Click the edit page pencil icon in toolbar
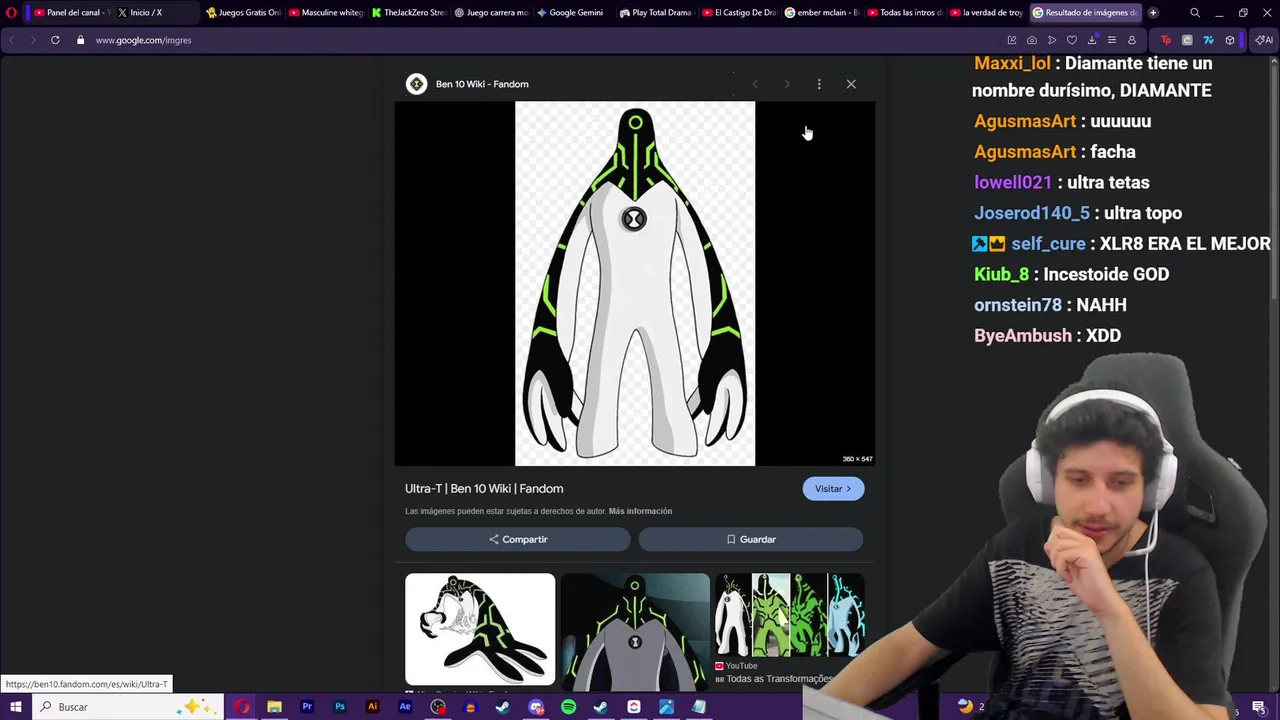Viewport: 1280px width, 720px height. click(1012, 40)
